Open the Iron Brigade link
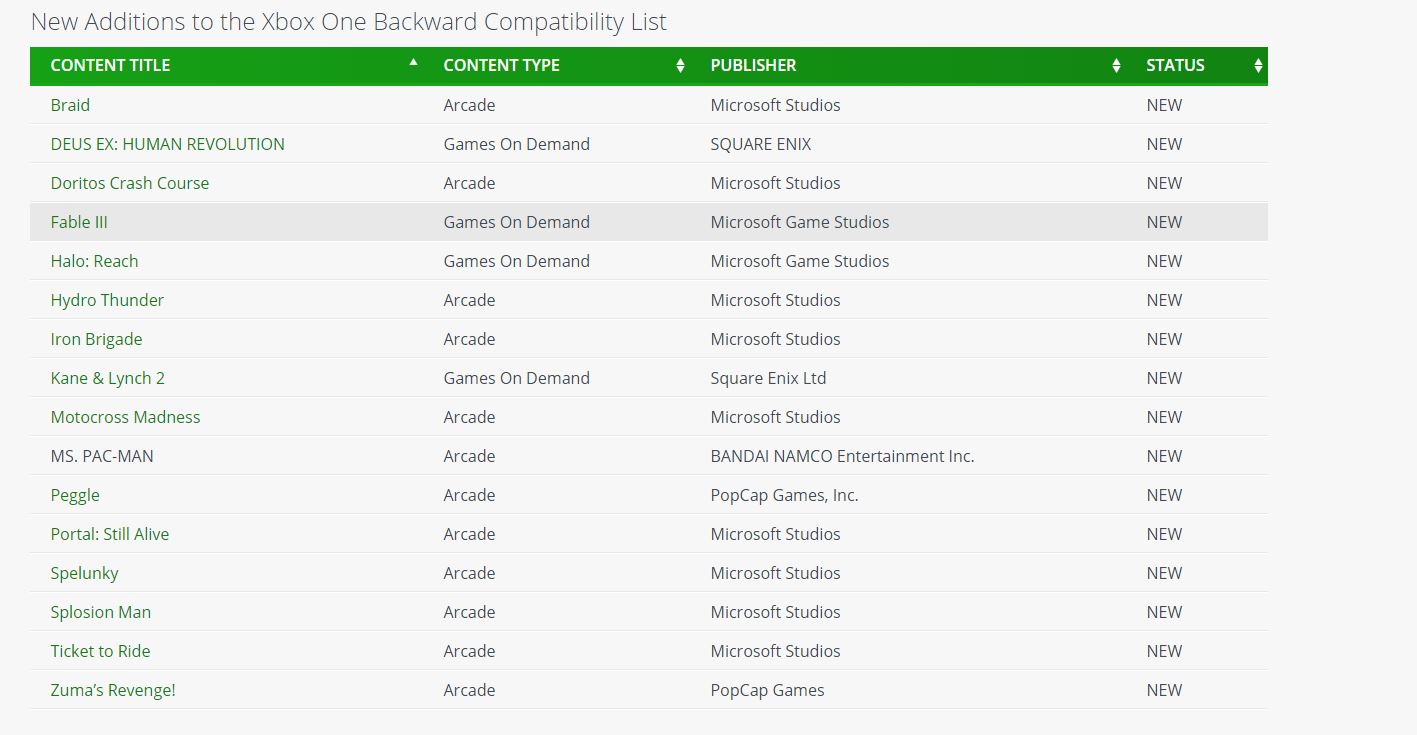The height and width of the screenshot is (735, 1417). click(x=96, y=339)
